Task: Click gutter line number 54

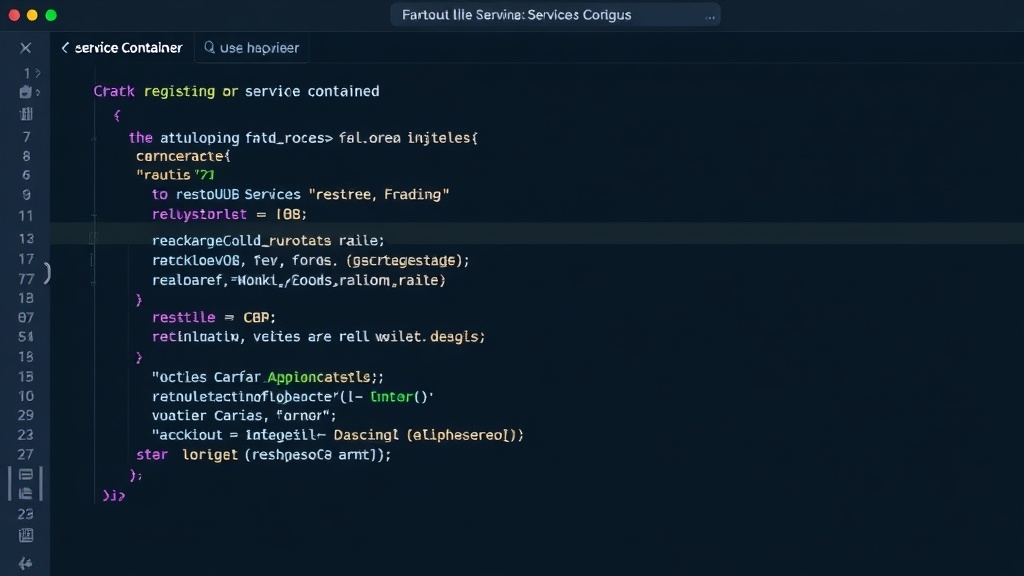Action: [x=25, y=337]
